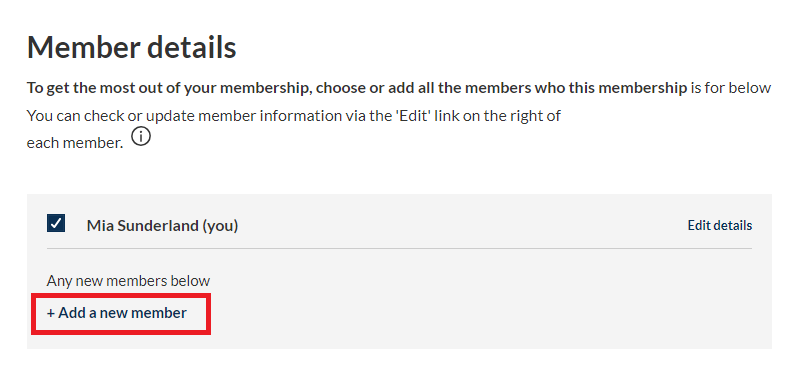Click the bold 'To get the most out of your membership' sentence
Screen dimensions: 786x387
tap(357, 88)
